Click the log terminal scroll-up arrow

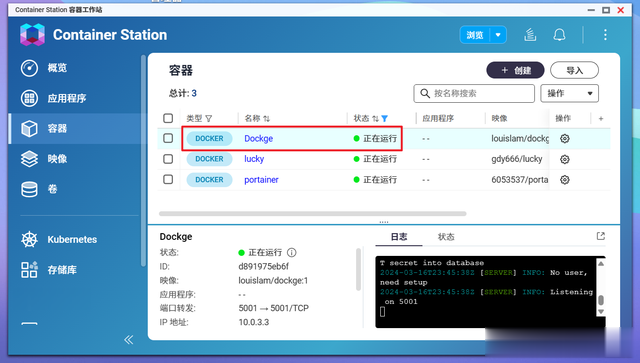tap(601, 264)
